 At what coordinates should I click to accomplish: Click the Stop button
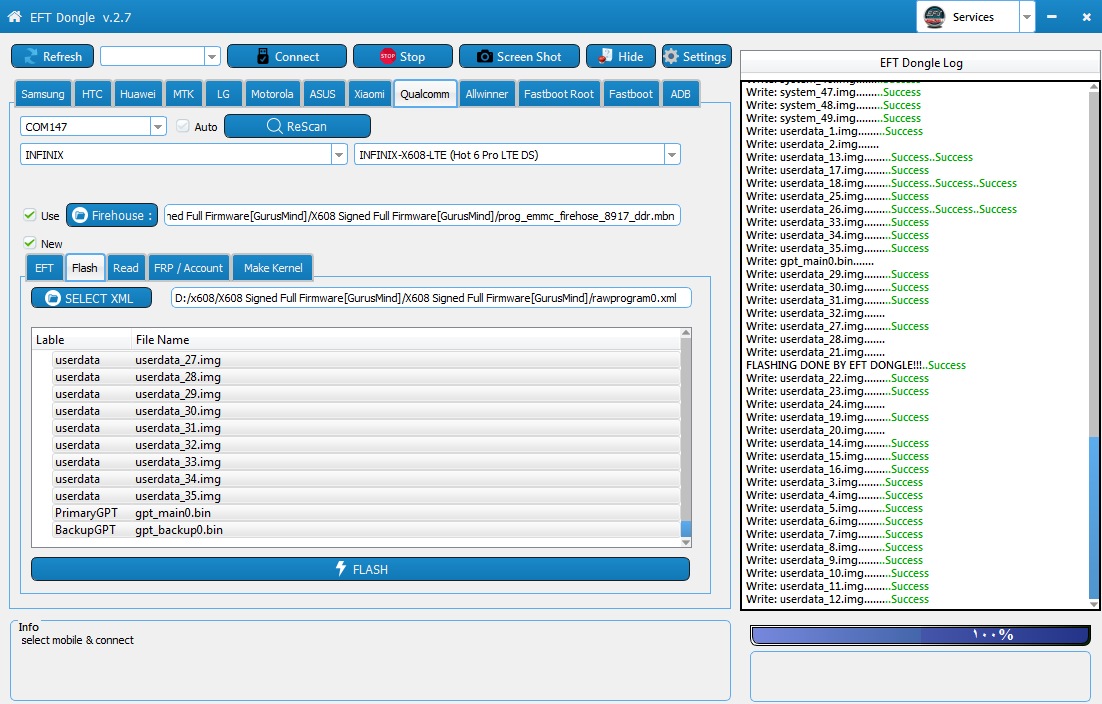tap(403, 56)
